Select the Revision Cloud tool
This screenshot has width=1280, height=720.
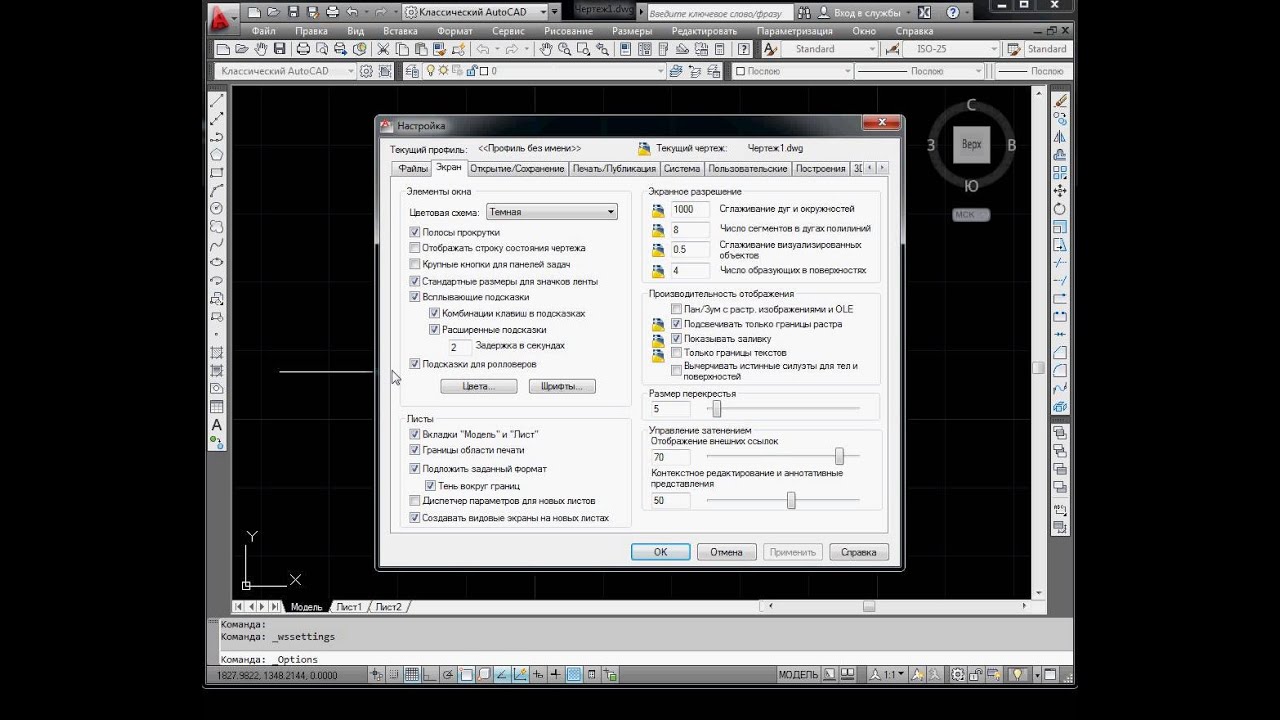click(x=216, y=227)
